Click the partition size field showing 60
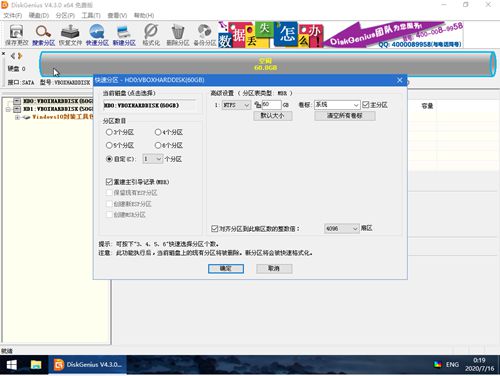Image resolution: width=500 pixels, height=376 pixels. pos(271,105)
